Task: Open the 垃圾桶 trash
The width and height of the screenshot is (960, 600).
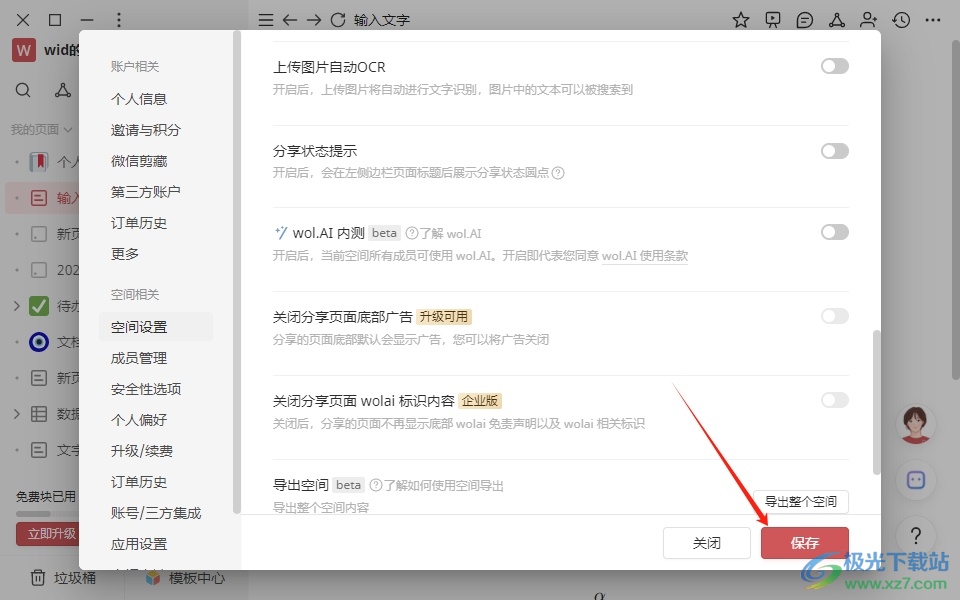Action: pyautogui.click(x=63, y=577)
